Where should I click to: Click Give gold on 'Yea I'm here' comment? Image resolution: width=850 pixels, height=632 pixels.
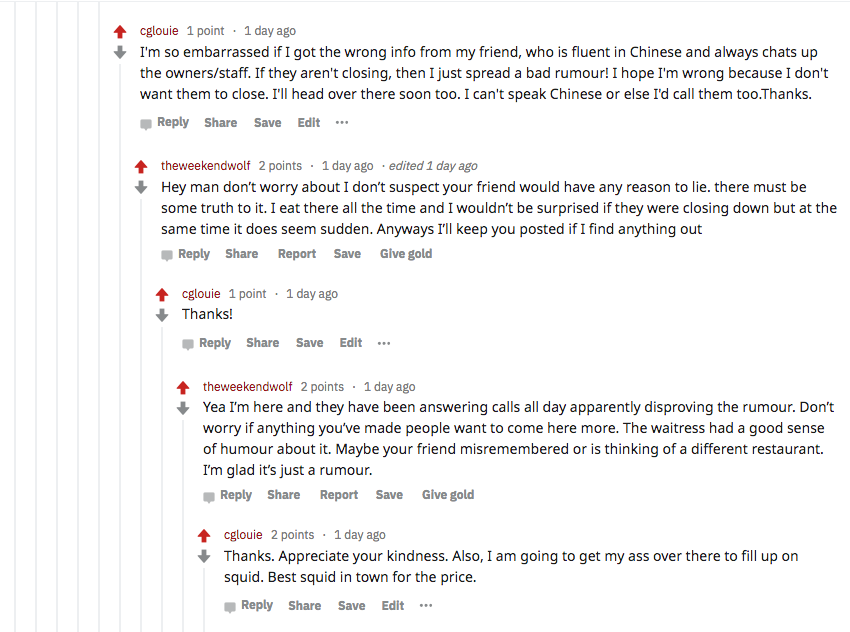click(448, 495)
